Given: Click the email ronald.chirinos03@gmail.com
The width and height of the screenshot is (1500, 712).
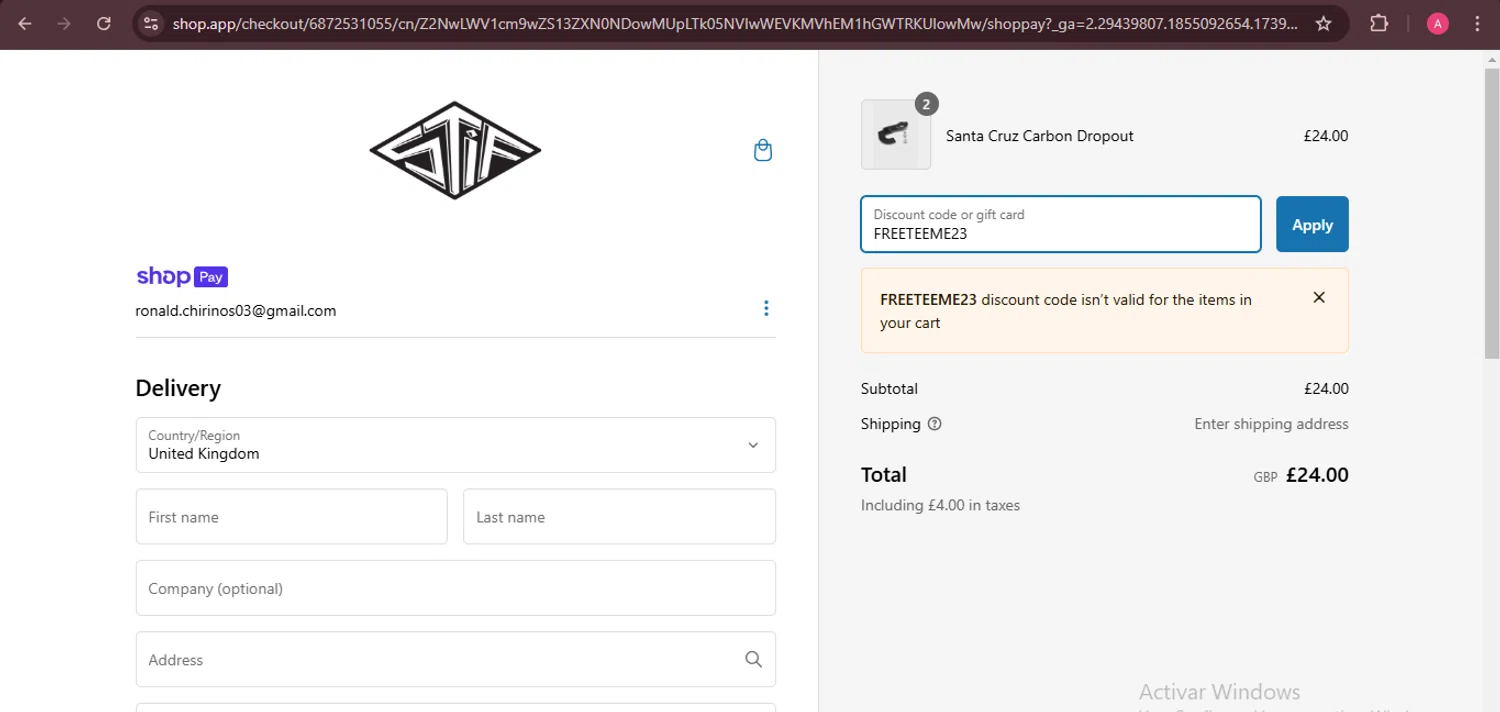Looking at the screenshot, I should [236, 311].
